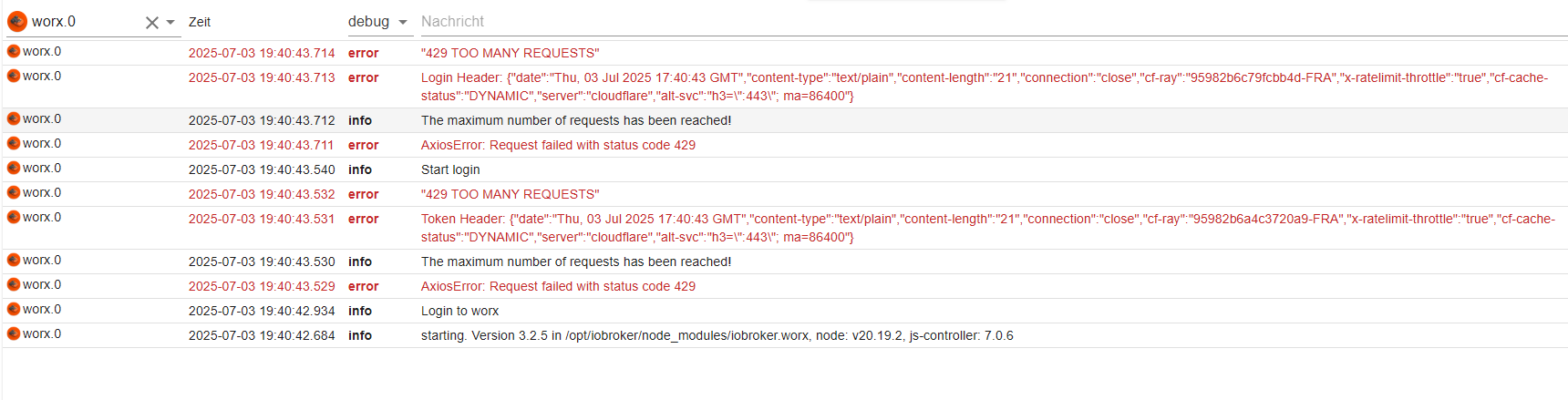Select the Start login log message
The width and height of the screenshot is (1568, 400).
(450, 169)
